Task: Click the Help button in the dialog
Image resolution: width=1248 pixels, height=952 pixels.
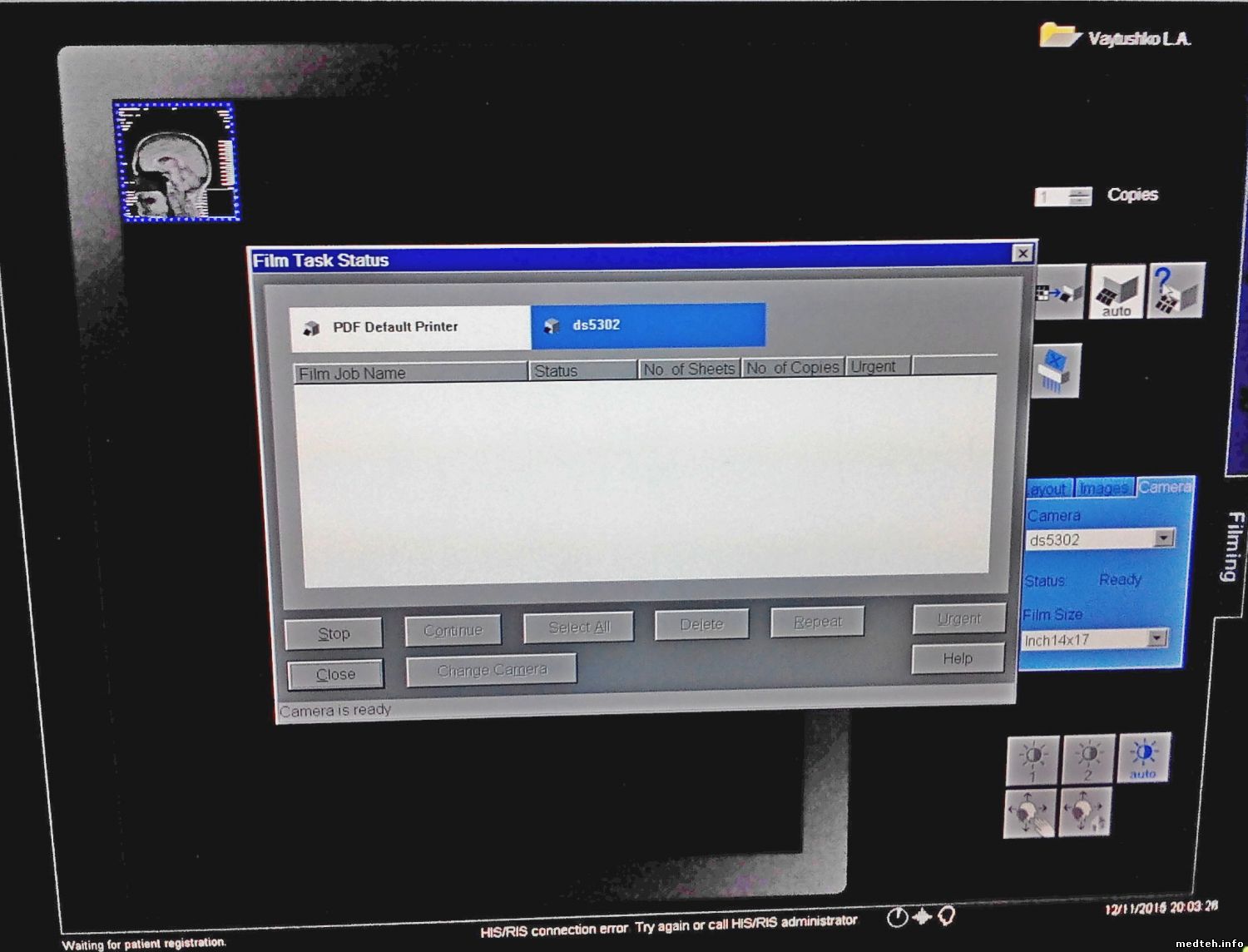Action: click(x=958, y=658)
